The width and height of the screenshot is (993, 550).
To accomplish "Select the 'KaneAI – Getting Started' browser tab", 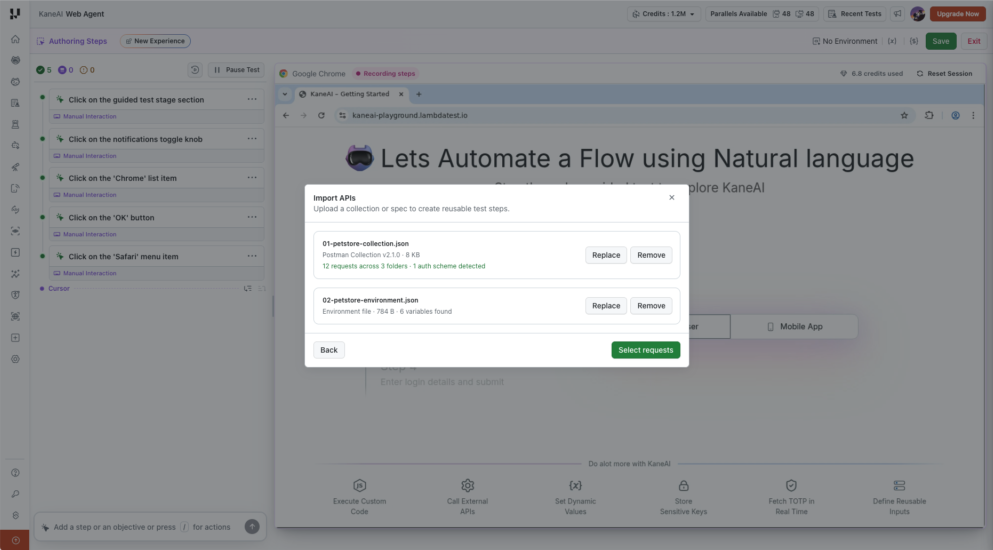I will click(x=350, y=94).
